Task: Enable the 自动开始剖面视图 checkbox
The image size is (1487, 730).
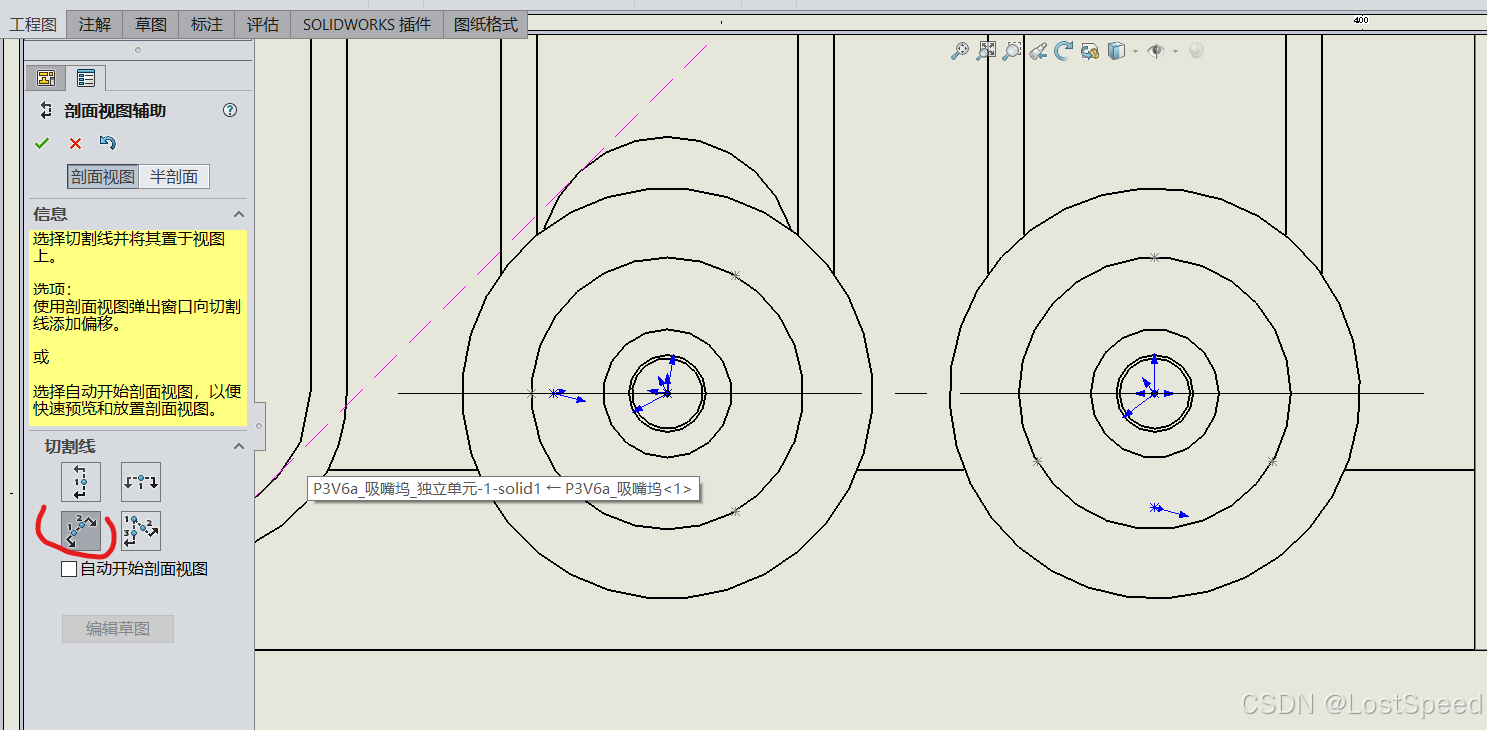Action: [69, 569]
